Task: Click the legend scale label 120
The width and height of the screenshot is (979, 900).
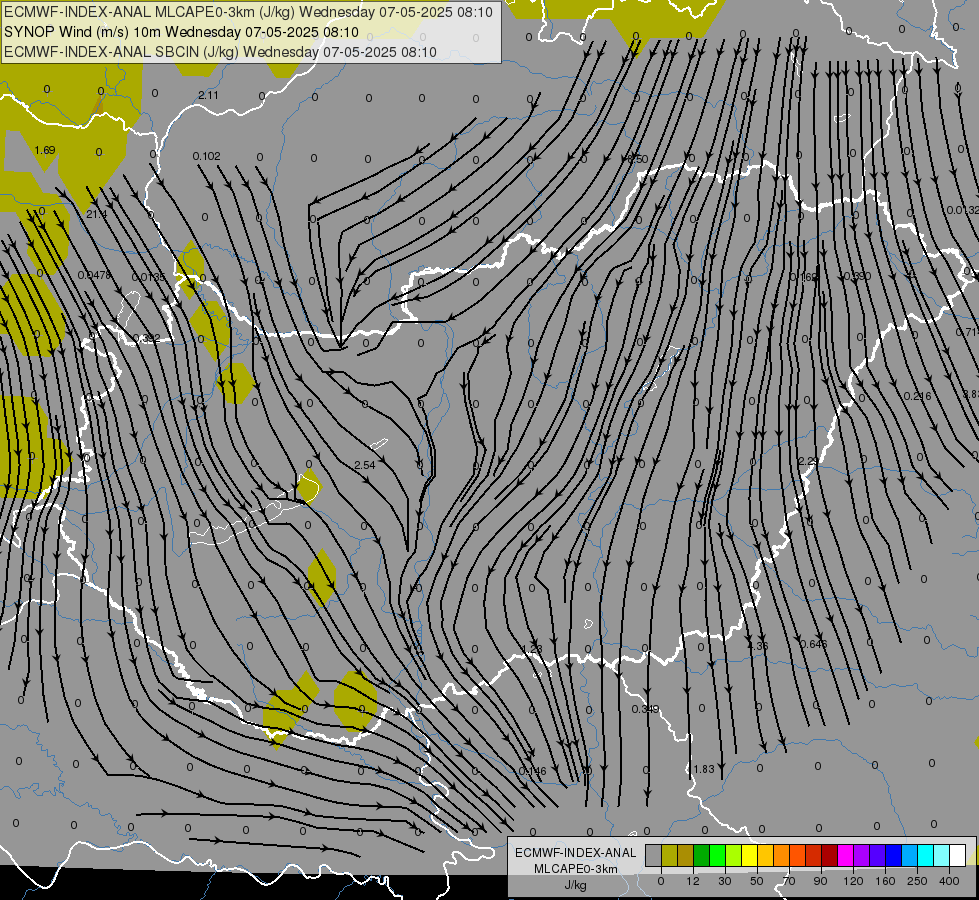Action: (x=853, y=881)
